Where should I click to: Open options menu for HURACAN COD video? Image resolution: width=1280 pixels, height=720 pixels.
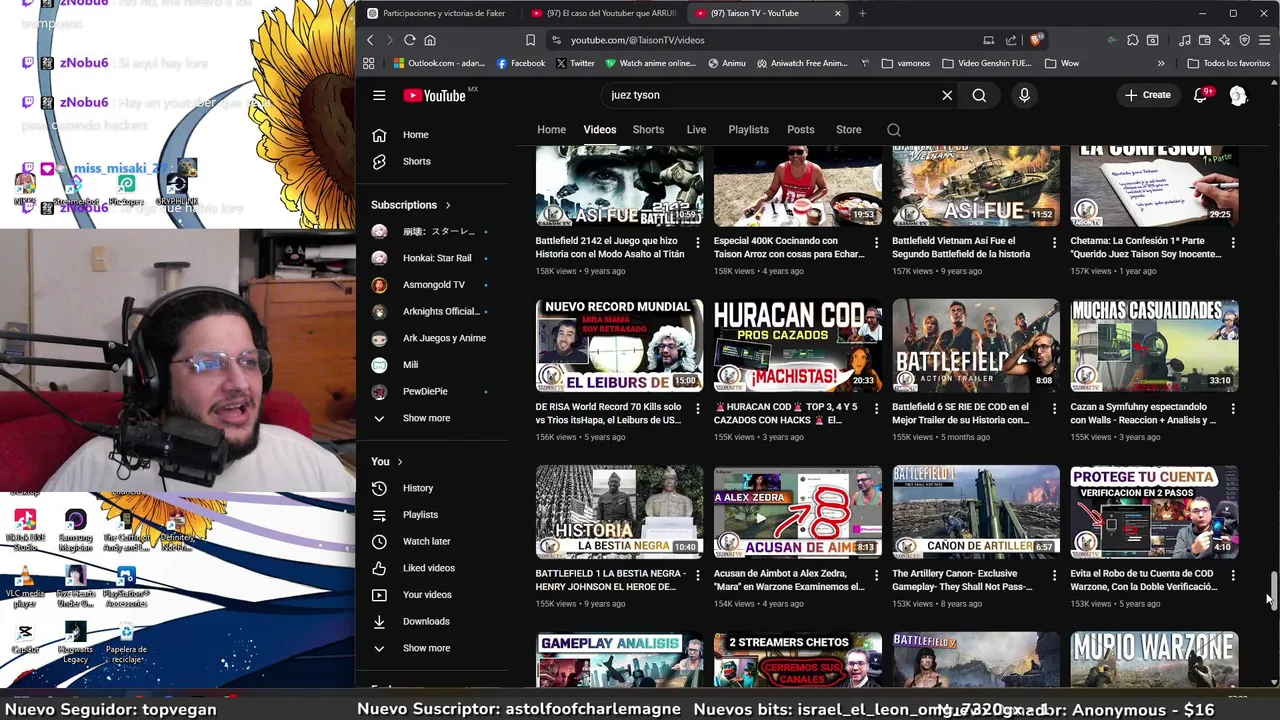pos(876,408)
